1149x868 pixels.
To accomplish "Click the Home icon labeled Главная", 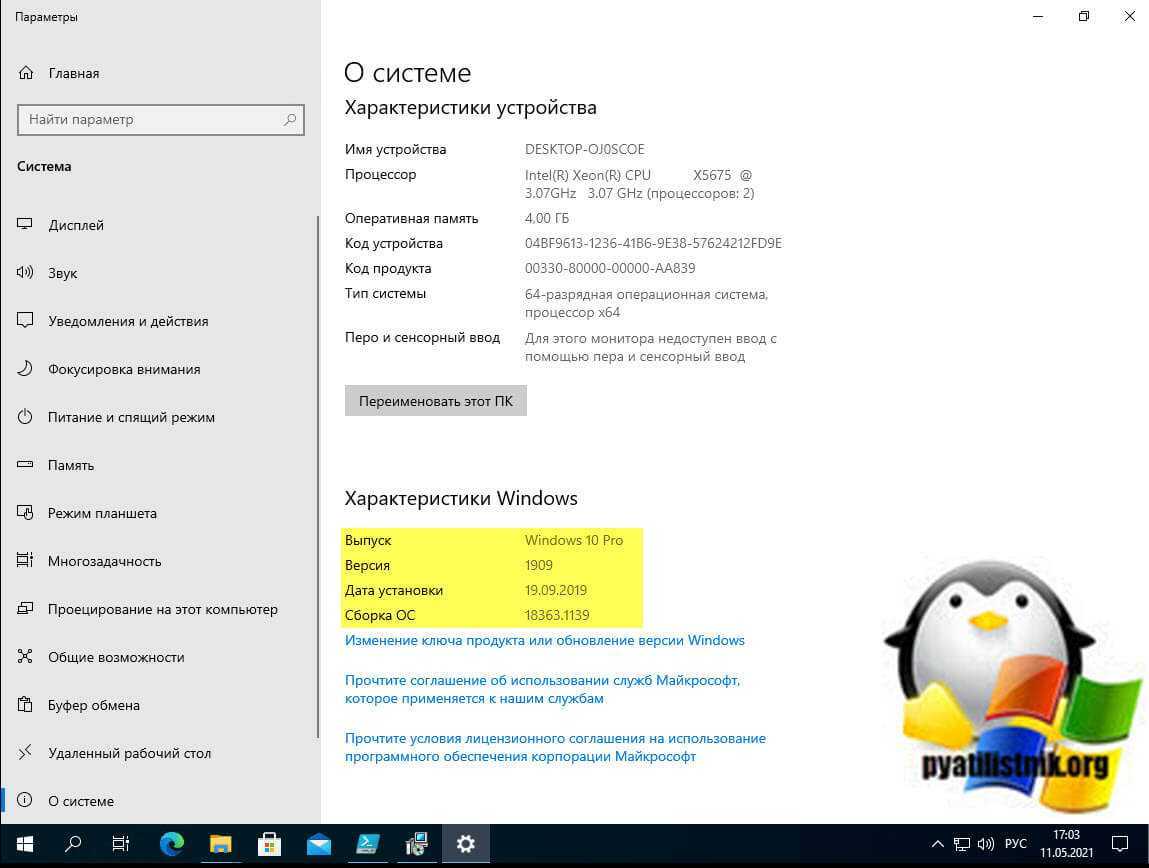I will coord(26,73).
